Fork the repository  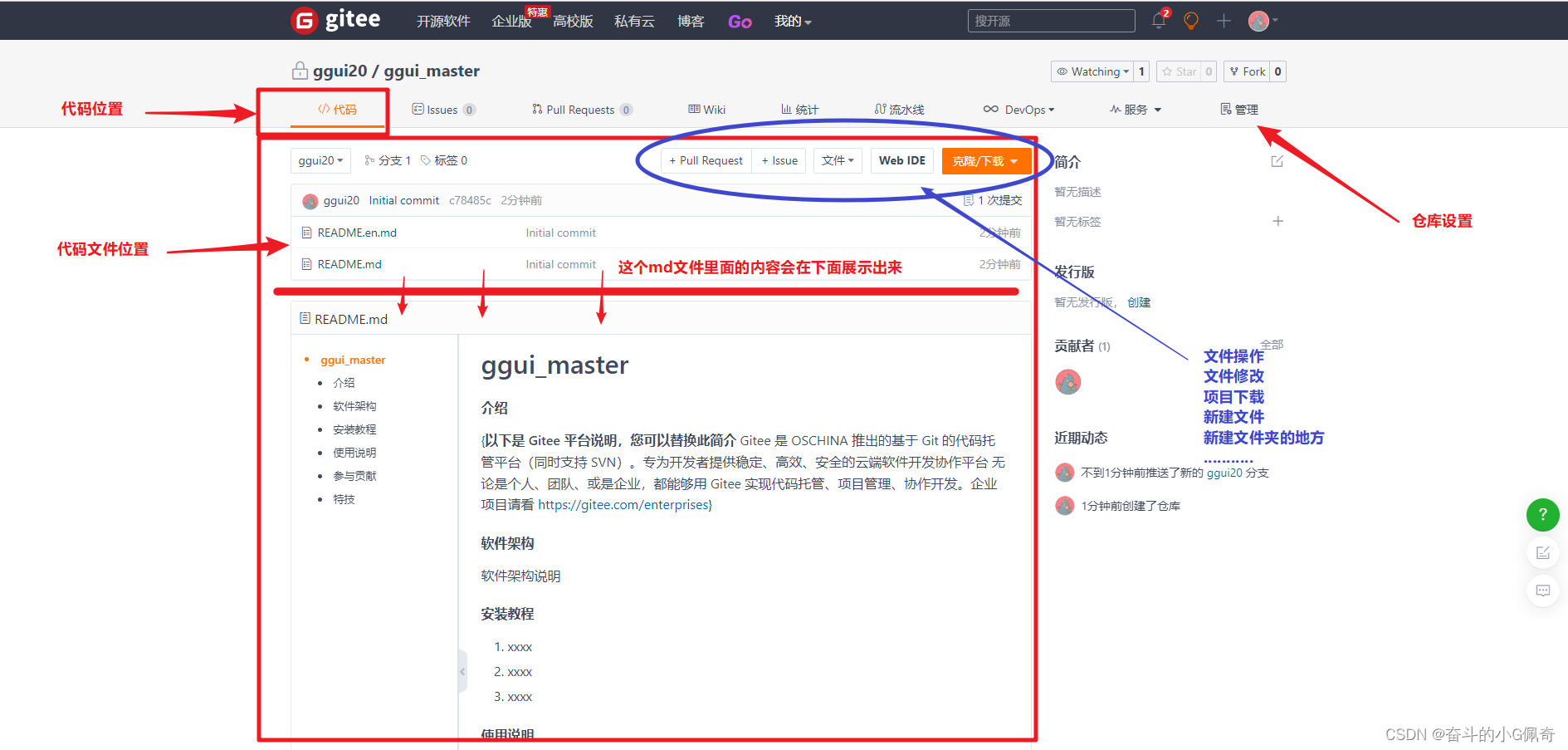(1248, 71)
